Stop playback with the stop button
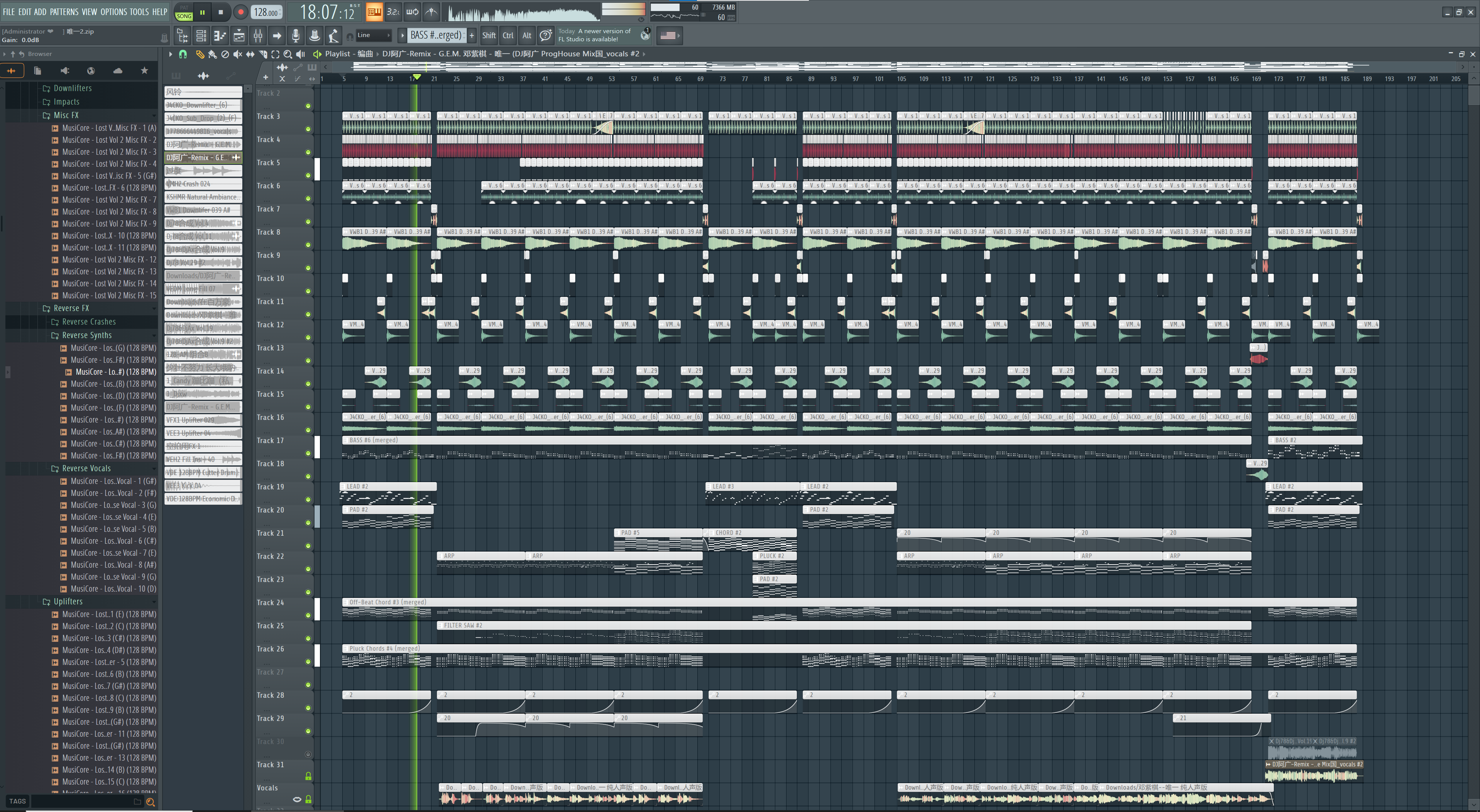Viewport: 1480px width, 812px height. (x=221, y=12)
